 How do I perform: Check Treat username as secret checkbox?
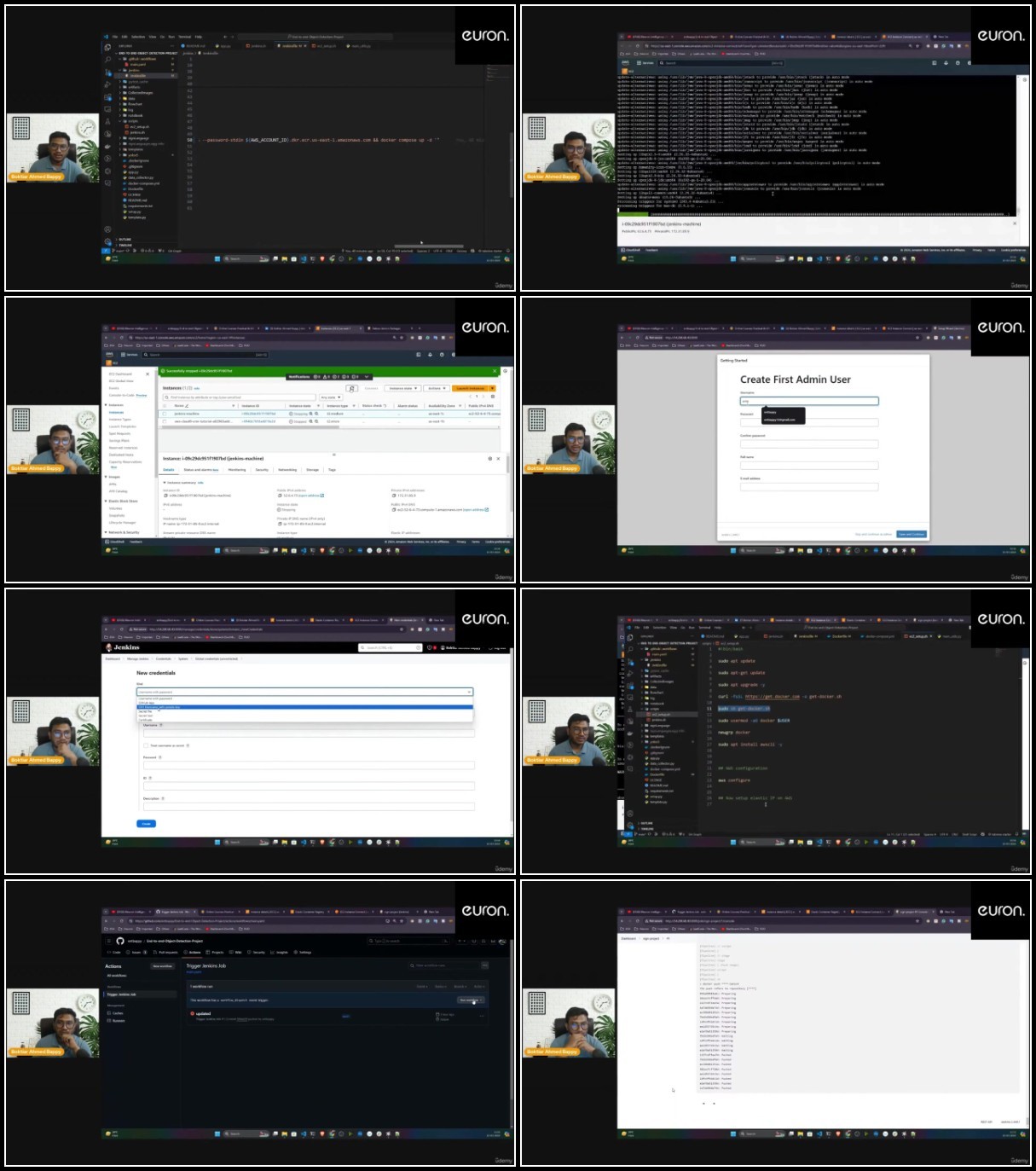point(146,745)
